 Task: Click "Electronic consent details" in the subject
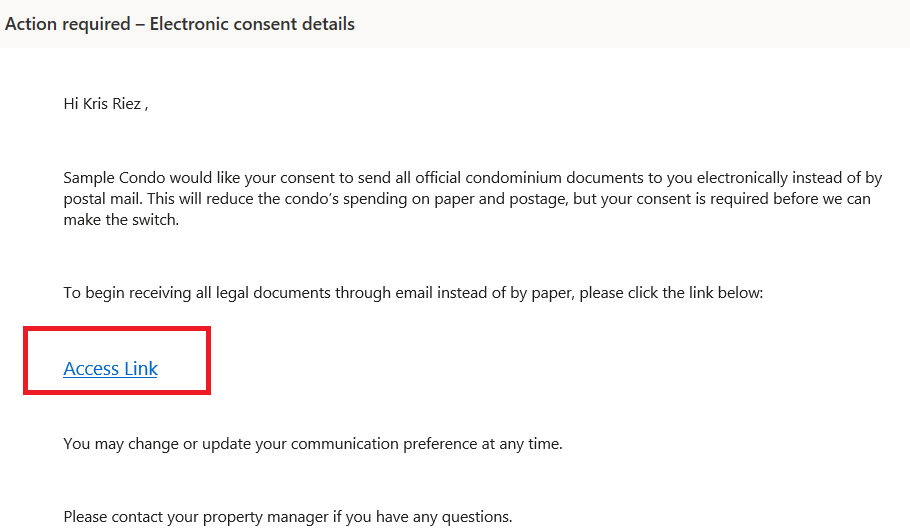coord(252,24)
